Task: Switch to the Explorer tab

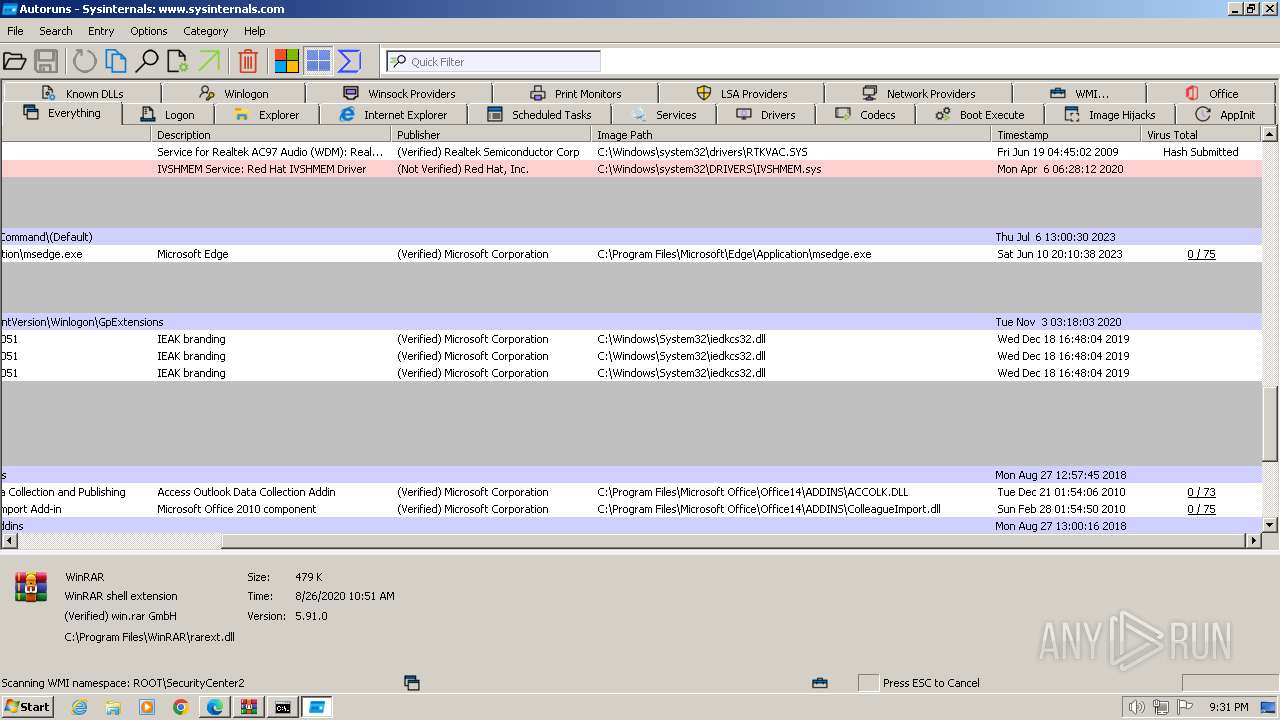Action: tap(266, 115)
